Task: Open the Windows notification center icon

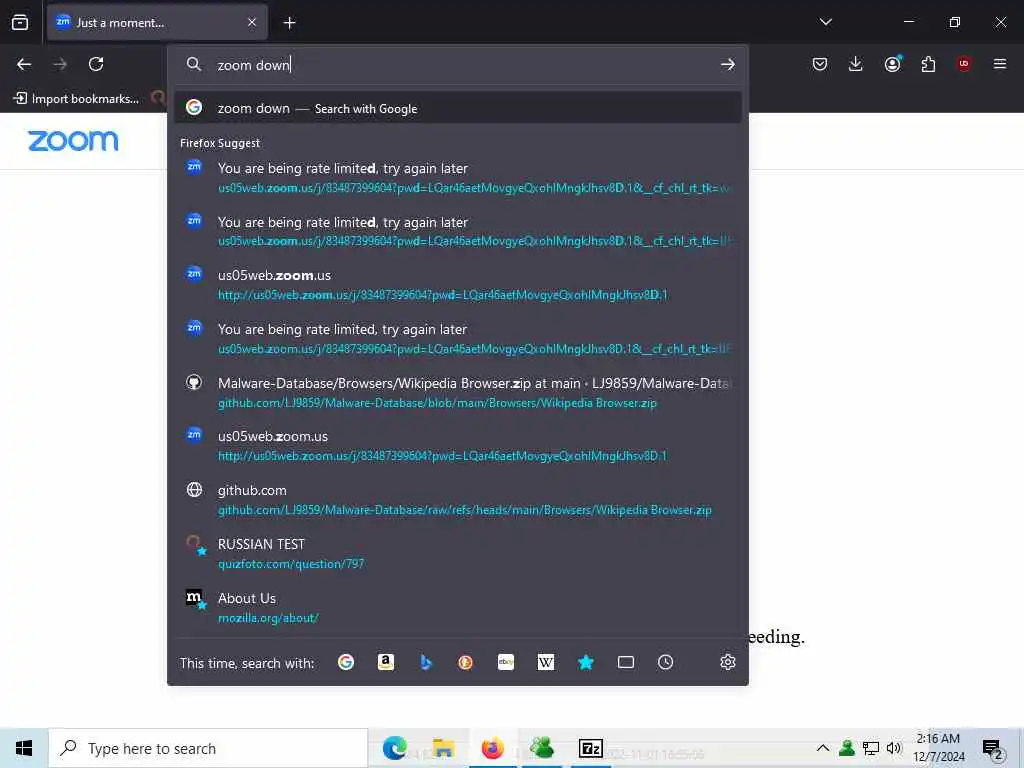Action: click(993, 749)
